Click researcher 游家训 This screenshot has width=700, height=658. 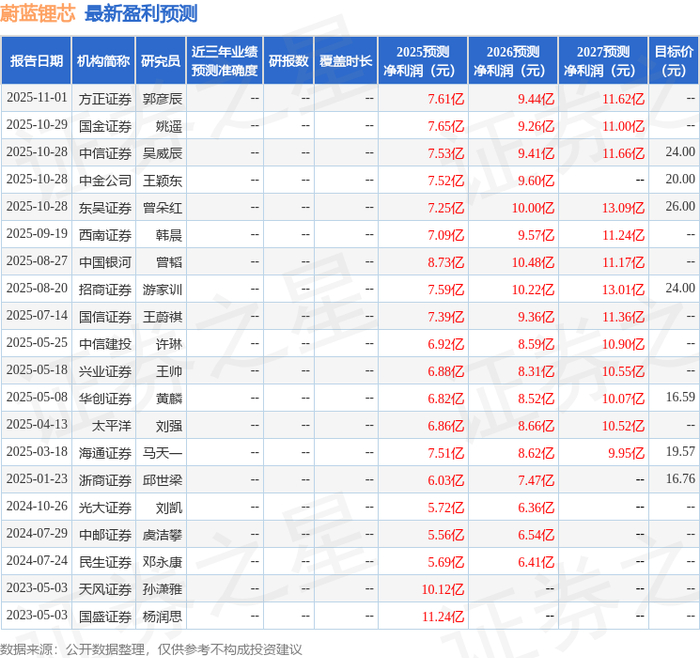(x=162, y=289)
